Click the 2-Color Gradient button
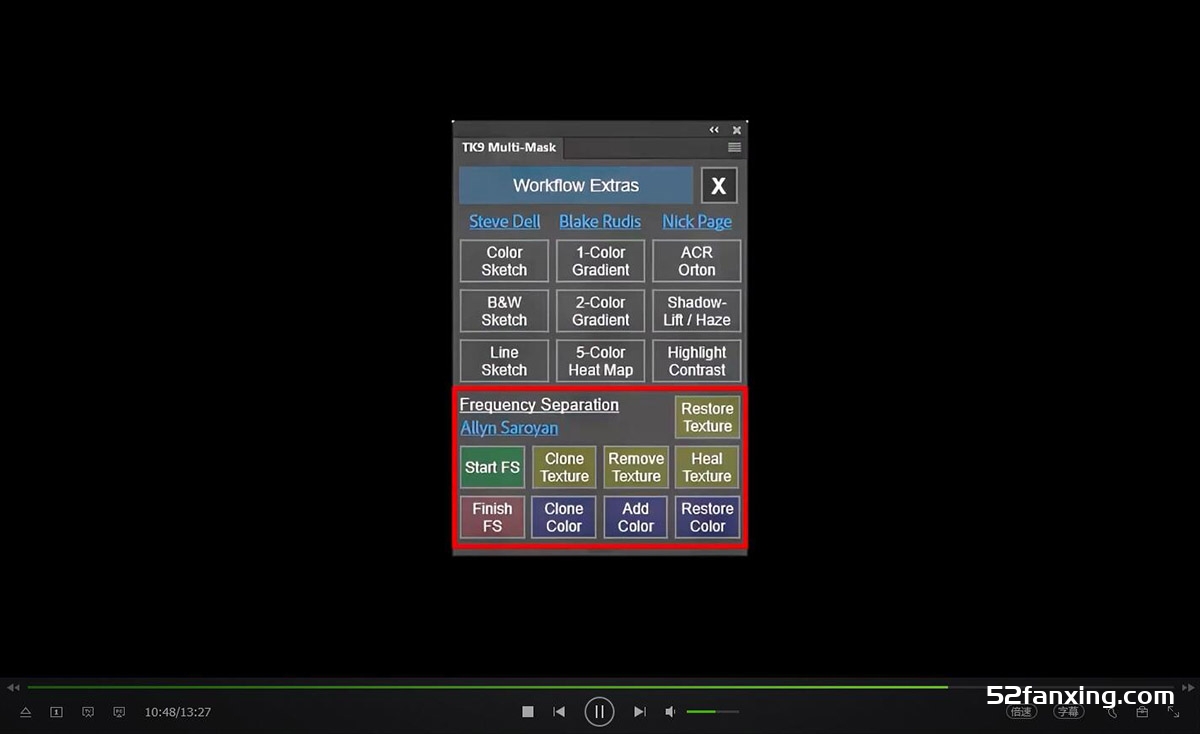 tap(601, 311)
